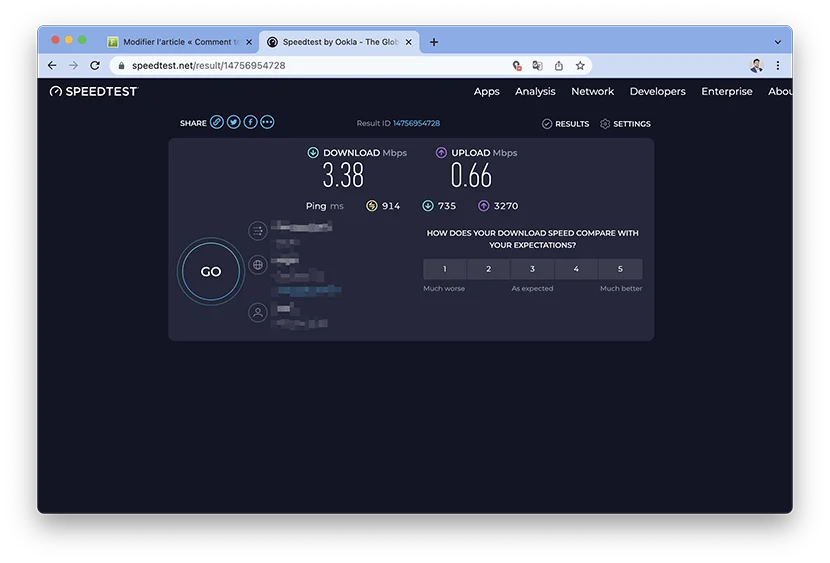The height and width of the screenshot is (563, 830).
Task: Click the idle ping icon 914
Action: pos(372,206)
